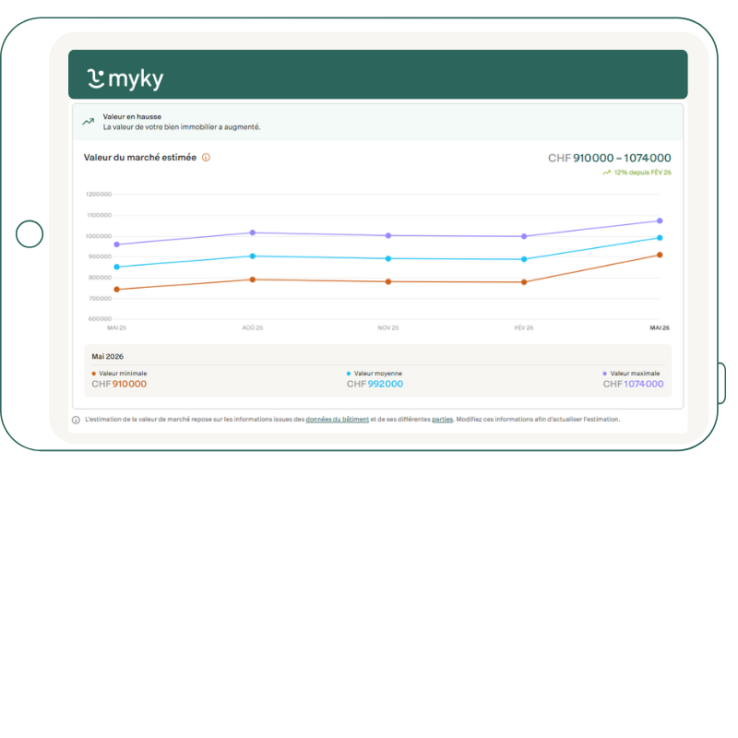This screenshot has width=738, height=738.
Task: Click the MAI 26 axis label
Action: pyautogui.click(x=660, y=328)
